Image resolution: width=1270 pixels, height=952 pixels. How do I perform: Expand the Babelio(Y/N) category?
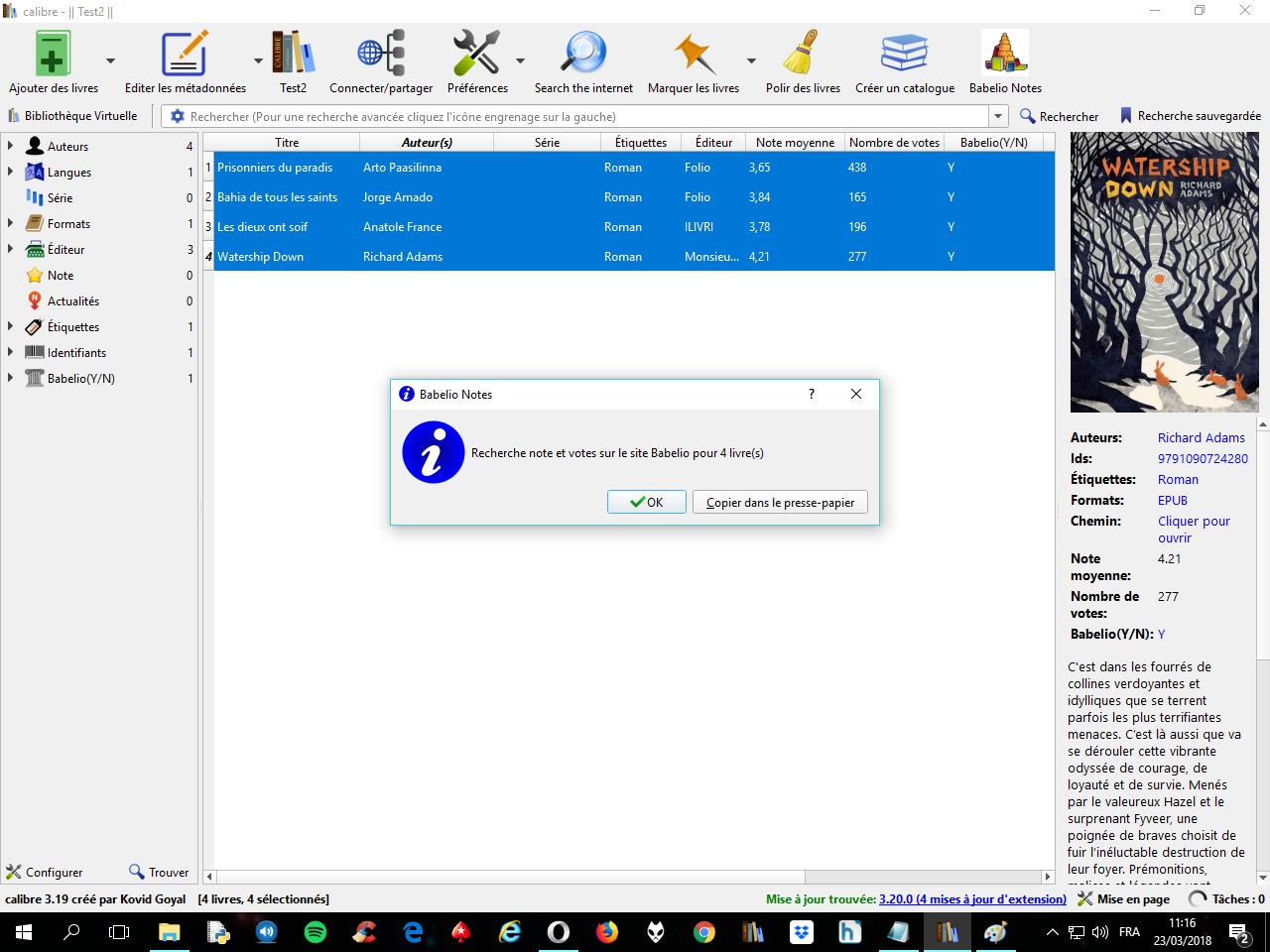[10, 378]
